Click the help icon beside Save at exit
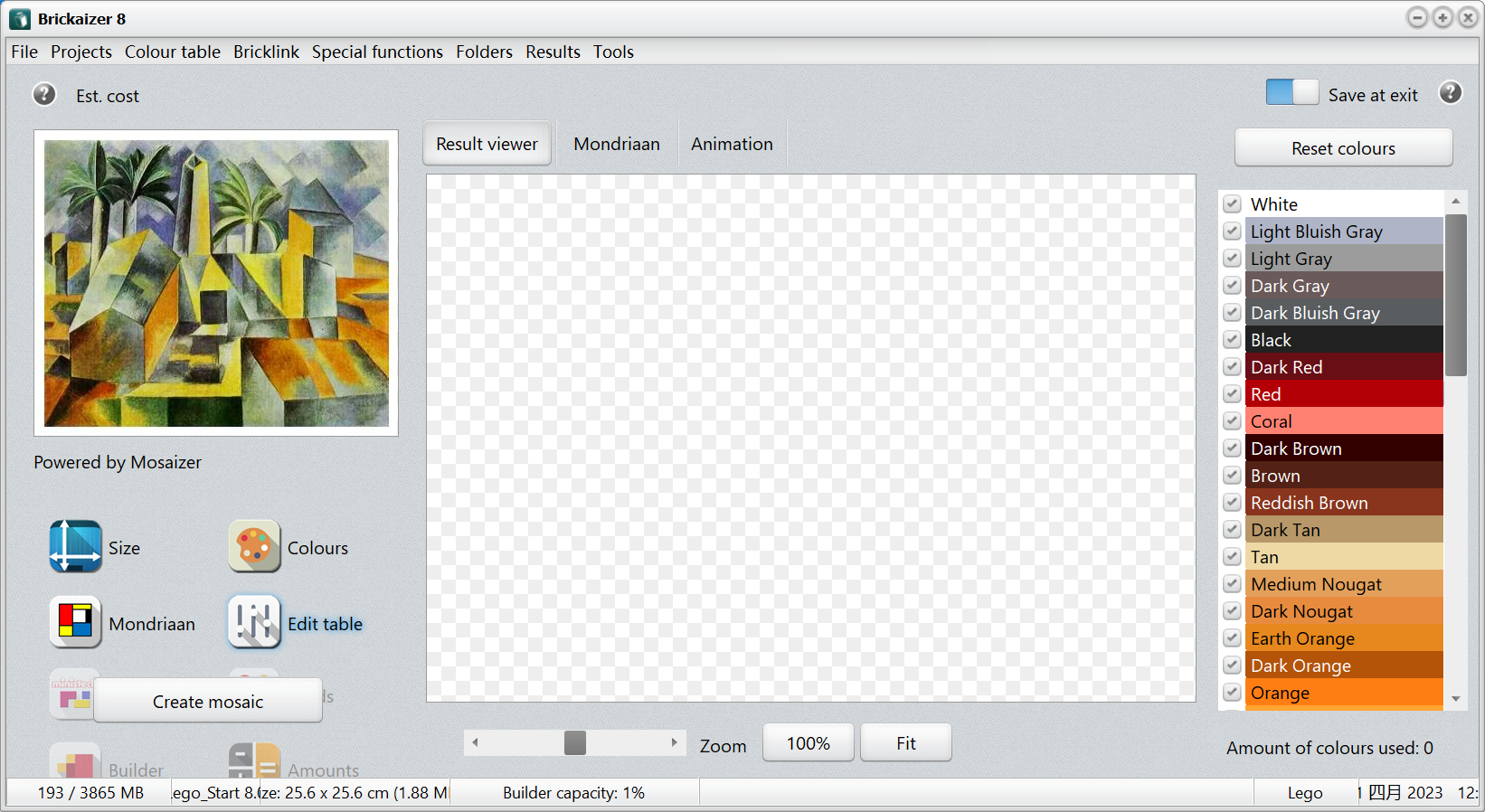The image size is (1485, 812). point(1451,92)
